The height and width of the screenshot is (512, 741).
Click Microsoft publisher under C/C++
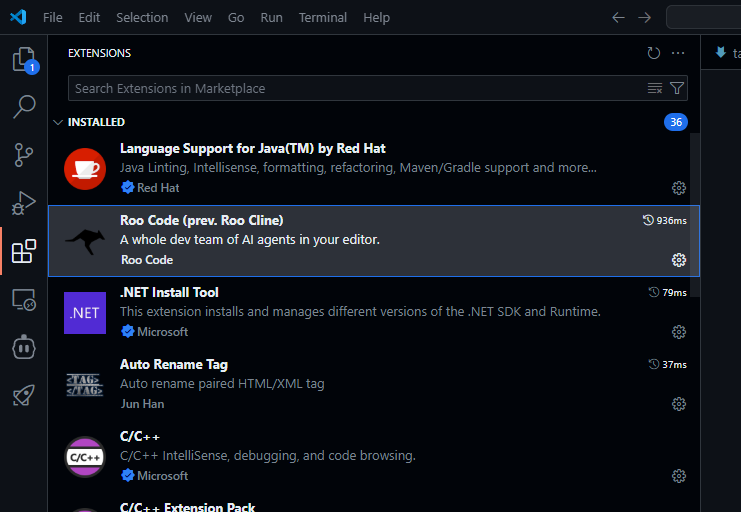162,476
